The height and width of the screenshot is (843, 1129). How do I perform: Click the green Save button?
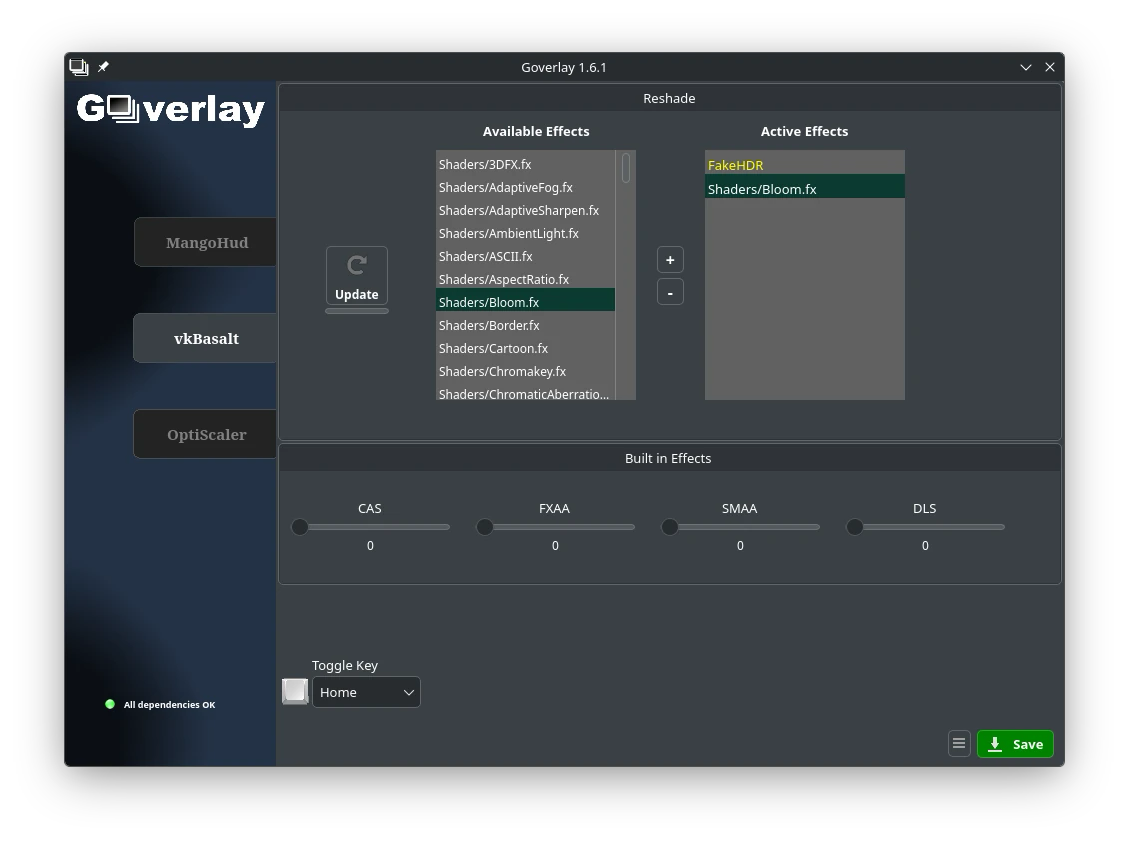coord(1015,744)
